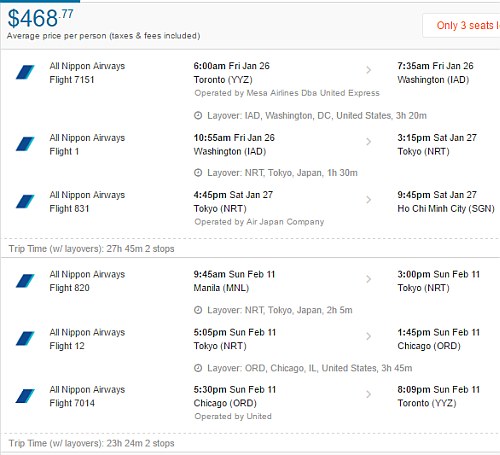Click the clock icon for the 1h 30m NRT layover
Image resolution: width=500 pixels, height=455 pixels.
(198, 173)
